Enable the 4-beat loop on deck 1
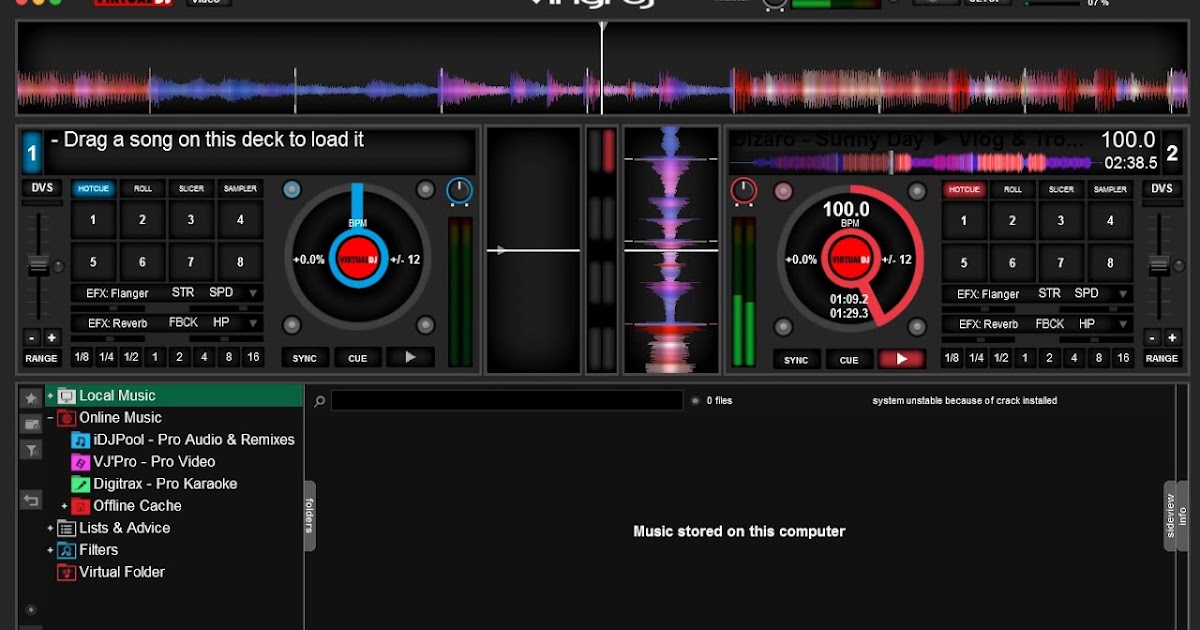The height and width of the screenshot is (630, 1200). (x=204, y=357)
